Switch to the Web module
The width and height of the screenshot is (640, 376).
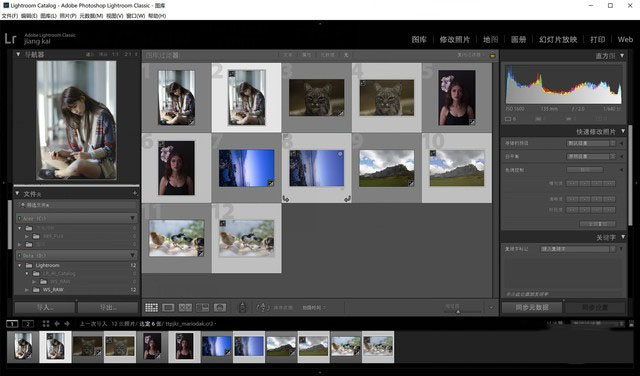pos(625,40)
